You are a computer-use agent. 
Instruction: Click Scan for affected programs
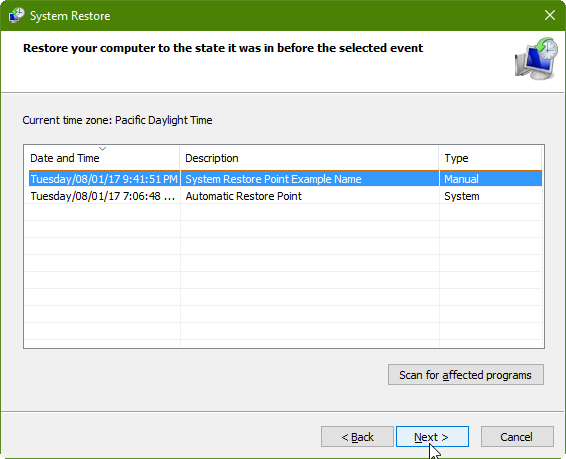466,375
